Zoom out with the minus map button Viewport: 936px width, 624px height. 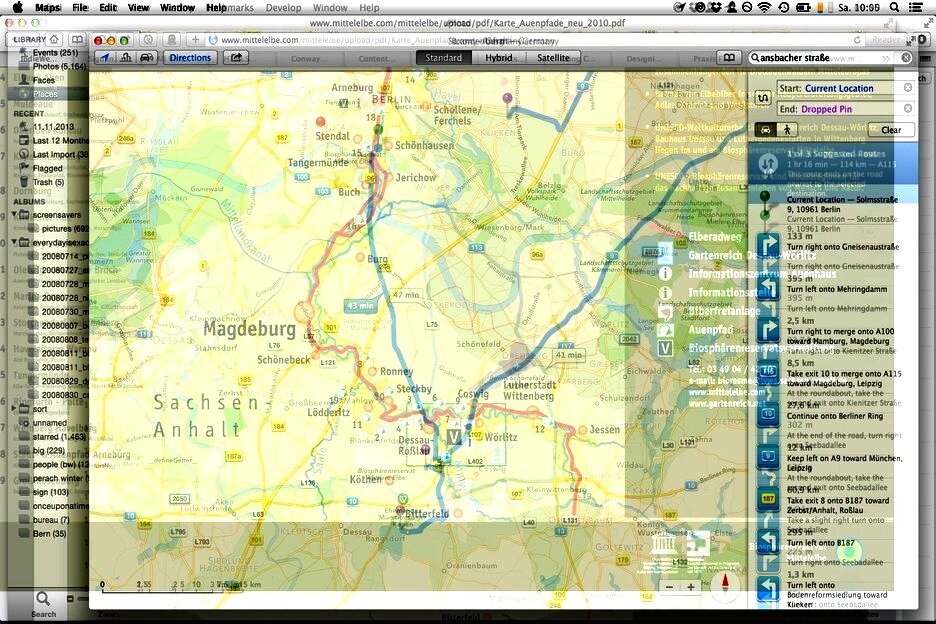tap(669, 587)
